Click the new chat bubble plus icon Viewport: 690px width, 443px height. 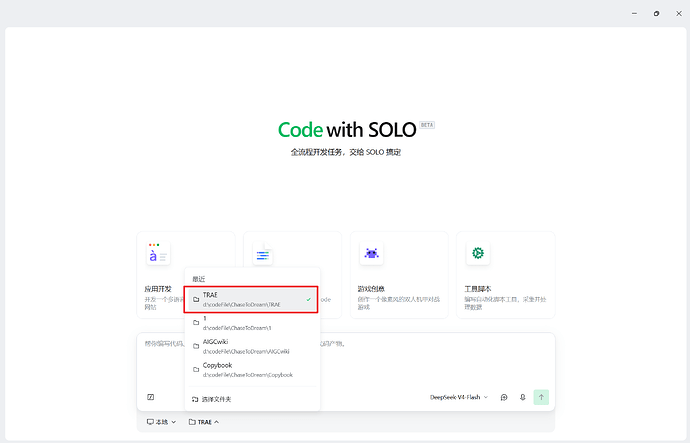(504, 397)
